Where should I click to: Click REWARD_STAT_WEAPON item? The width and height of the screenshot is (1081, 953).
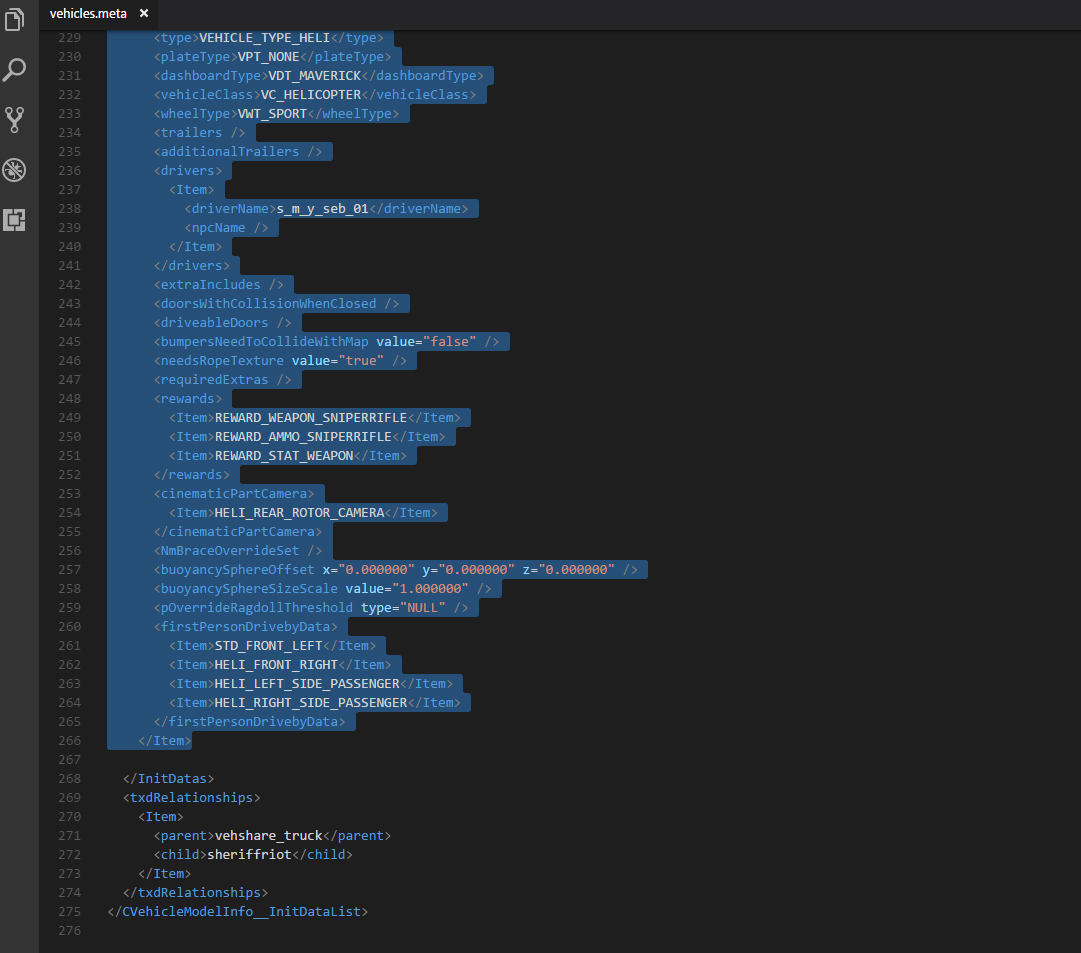coord(283,456)
